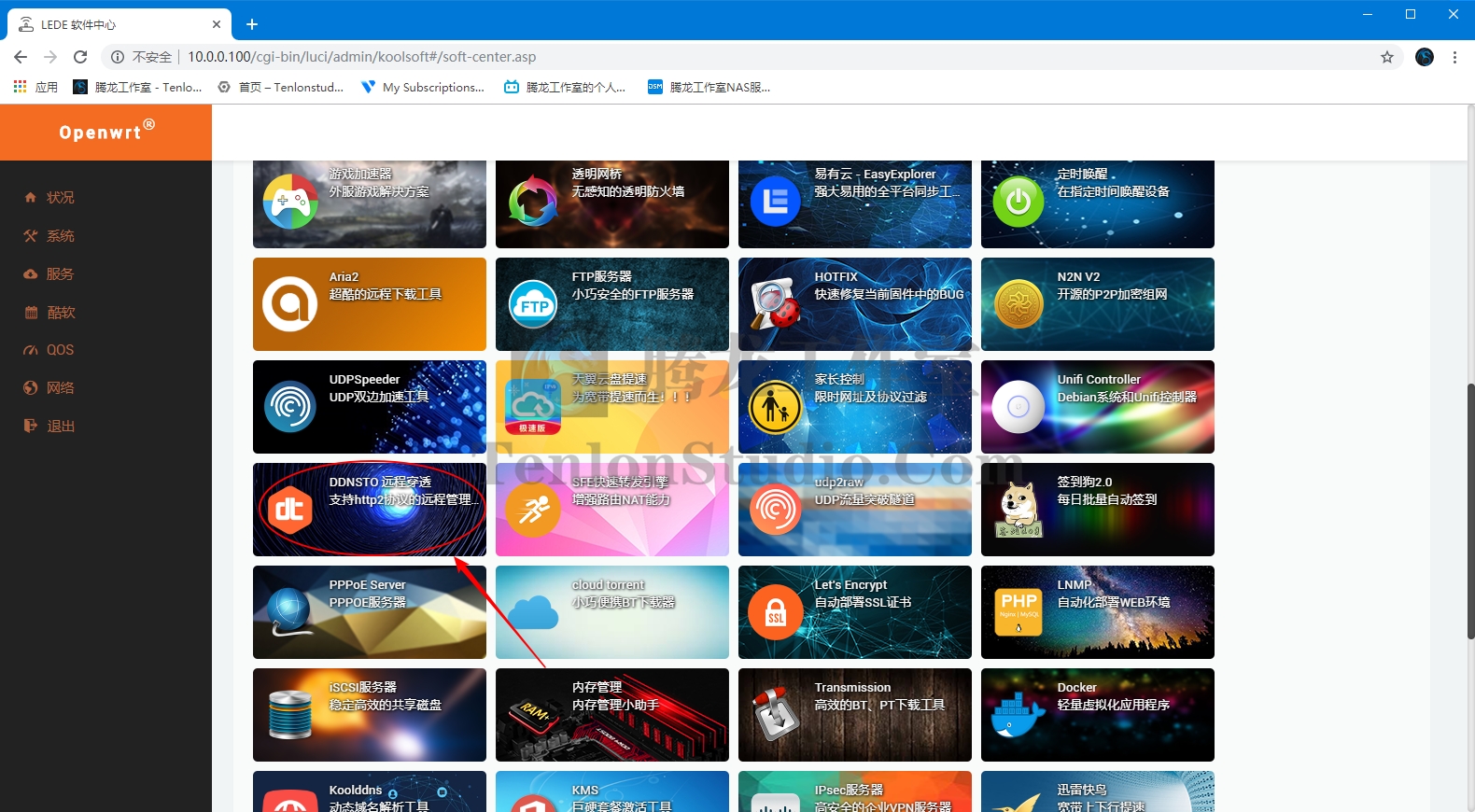Open the IPsec服务器 VPN card
Image resolution: width=1475 pixels, height=812 pixels.
pos(855,791)
